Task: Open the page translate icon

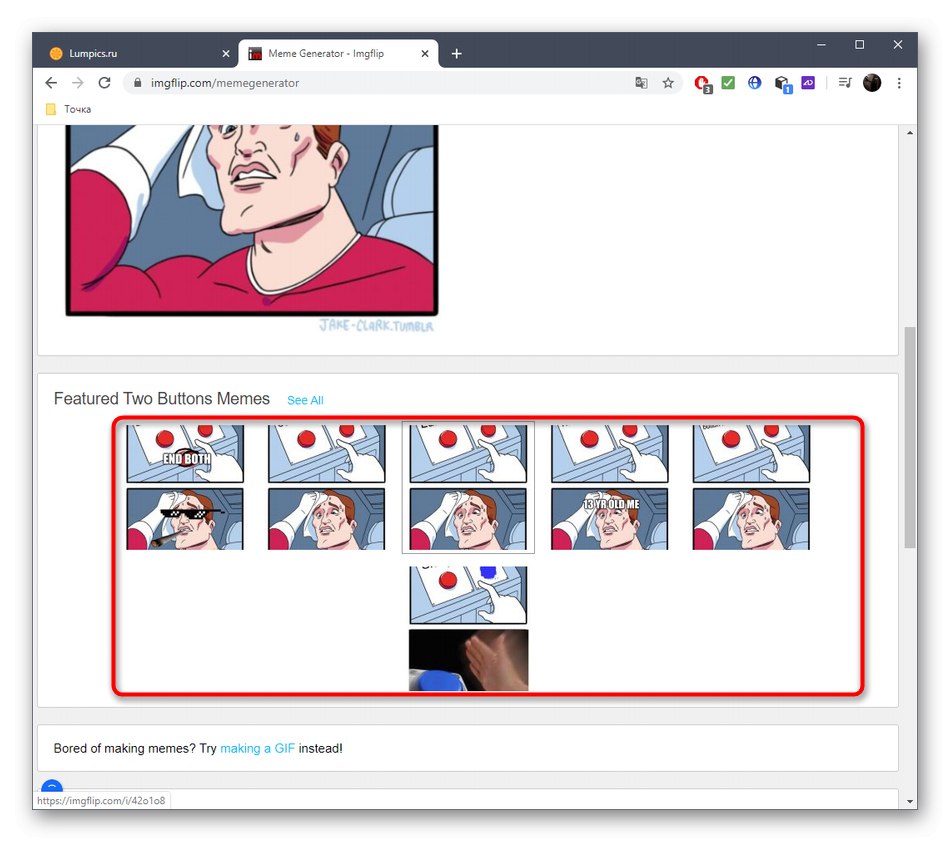Action: pos(641,83)
